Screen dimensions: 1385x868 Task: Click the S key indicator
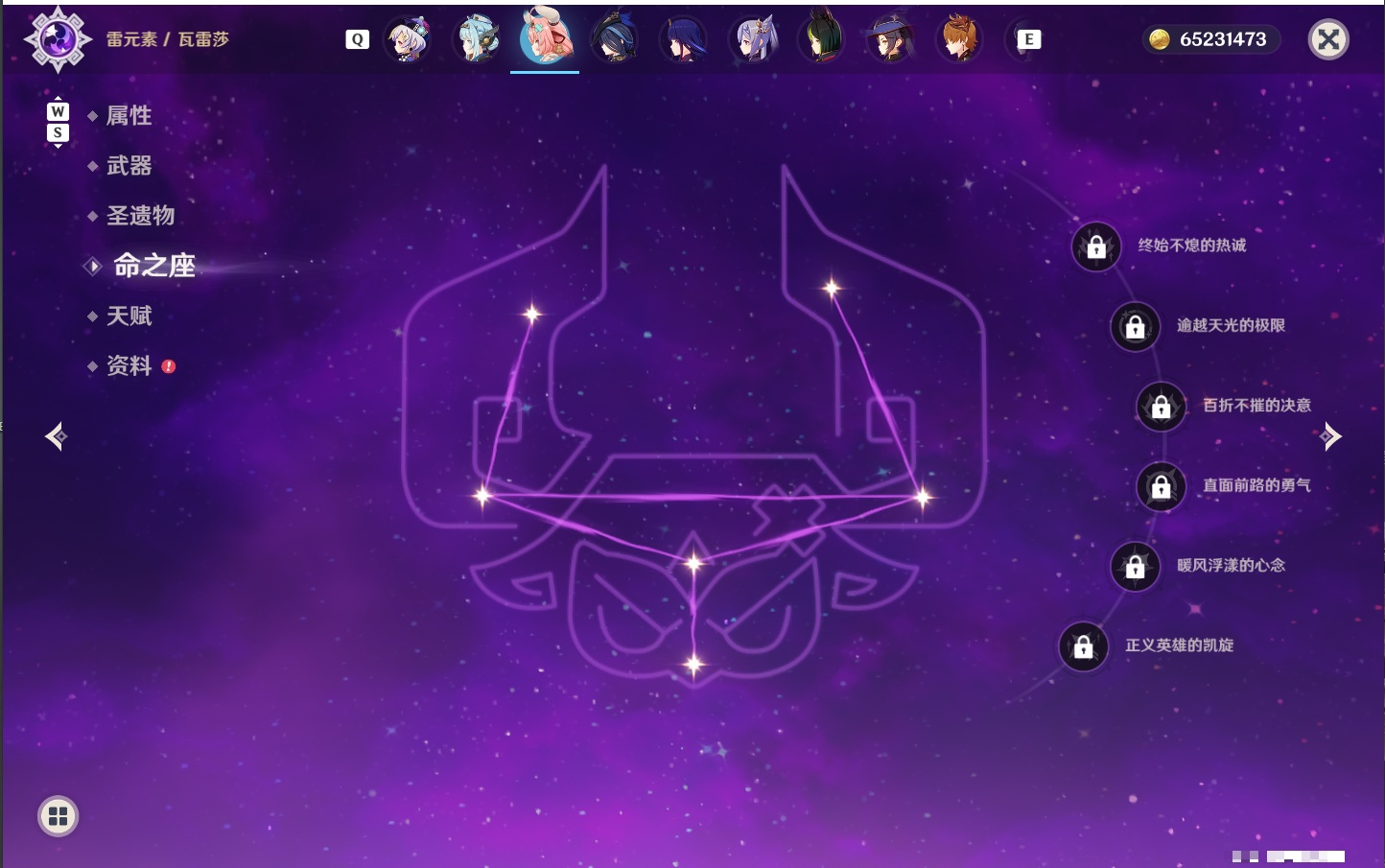tap(58, 132)
